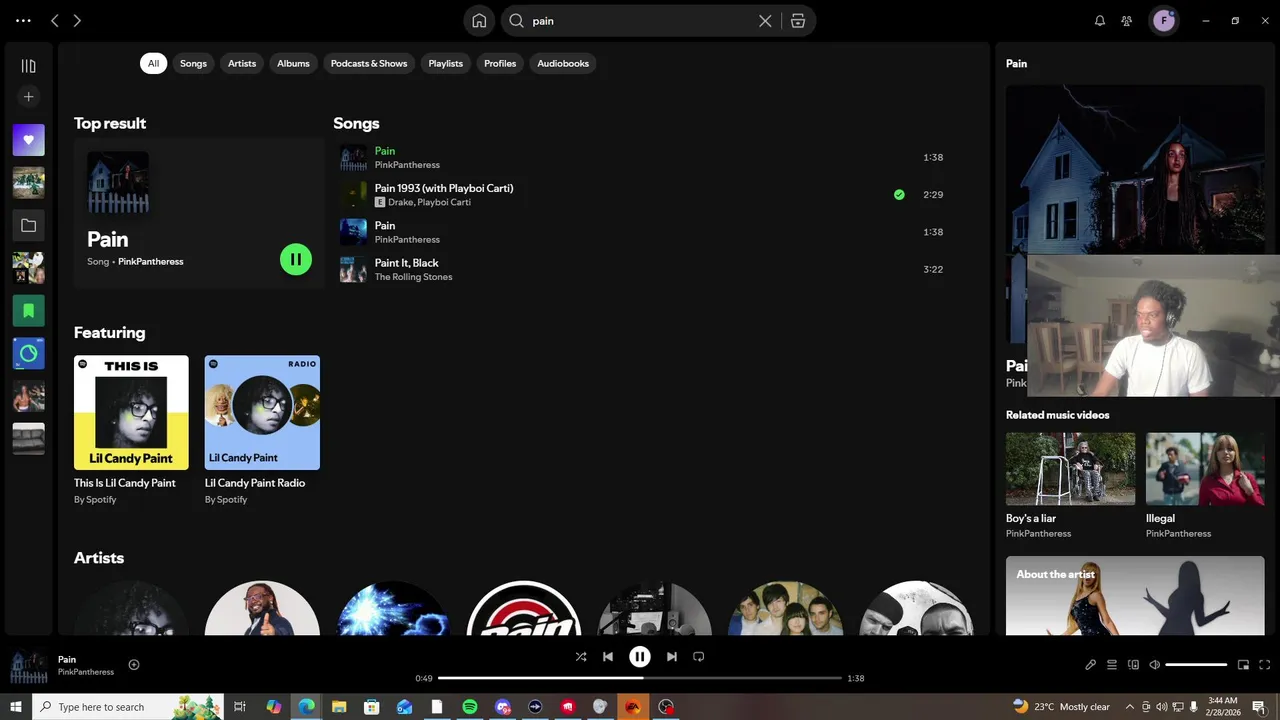
Task: Skip to next track
Action: (x=672, y=657)
